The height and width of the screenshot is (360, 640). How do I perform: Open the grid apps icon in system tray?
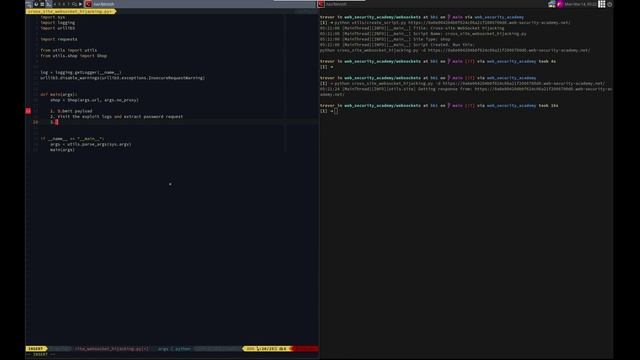tap(602, 4)
